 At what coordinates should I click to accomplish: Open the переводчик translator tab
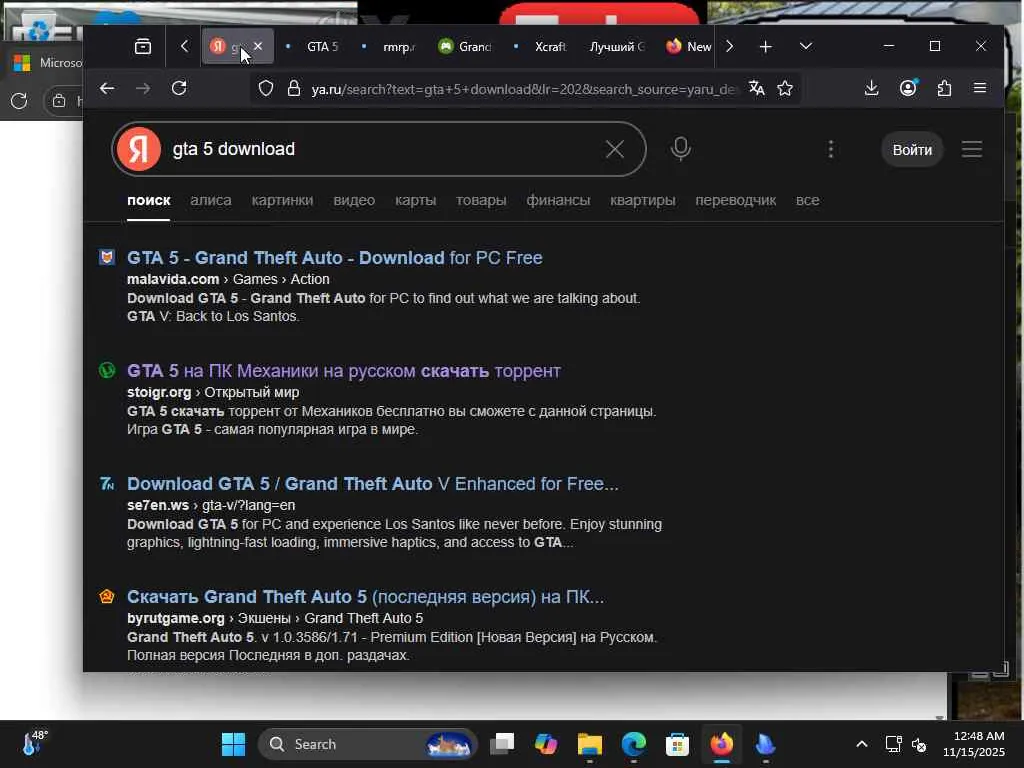[x=735, y=200]
